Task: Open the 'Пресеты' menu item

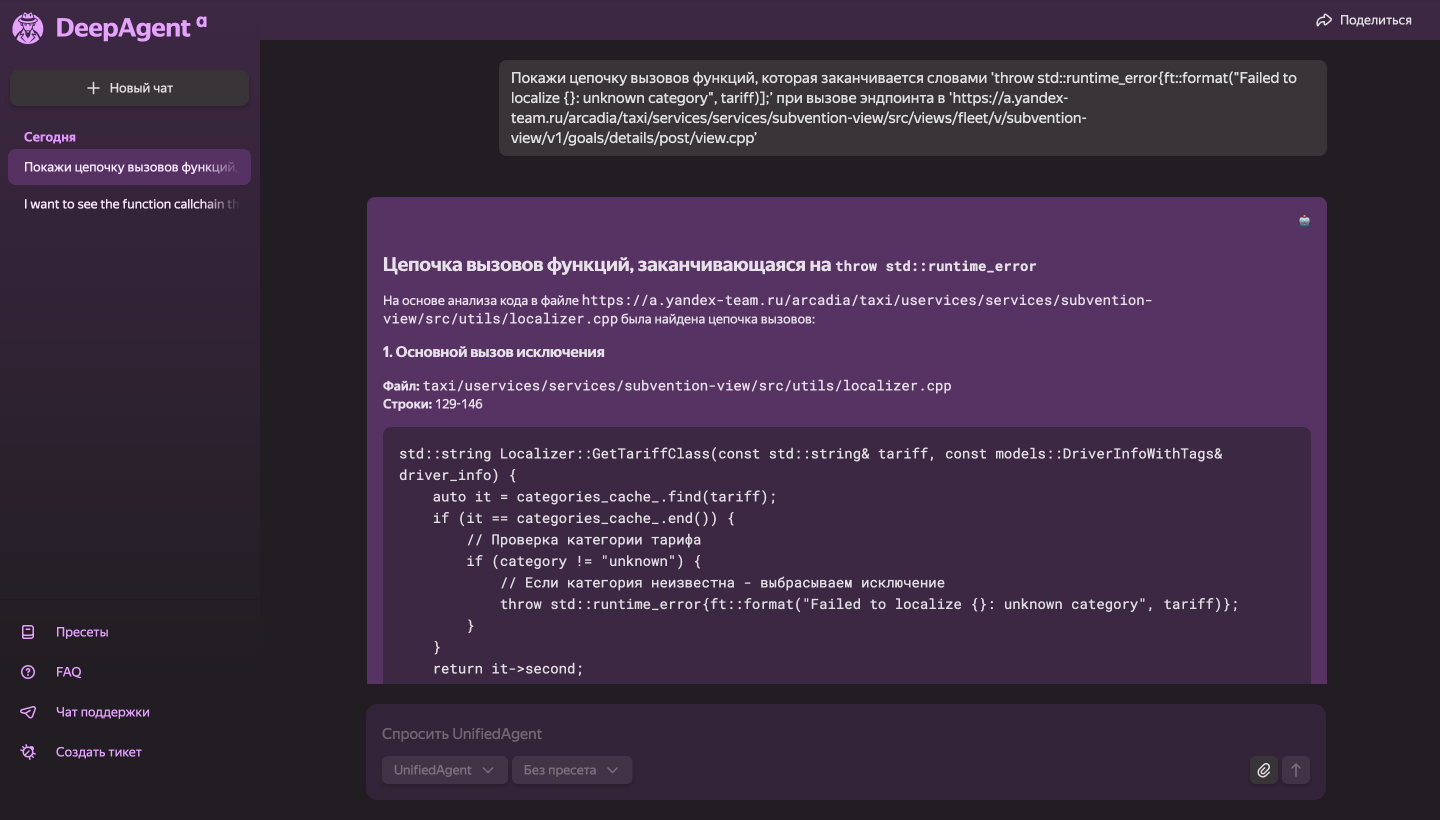Action: point(82,632)
